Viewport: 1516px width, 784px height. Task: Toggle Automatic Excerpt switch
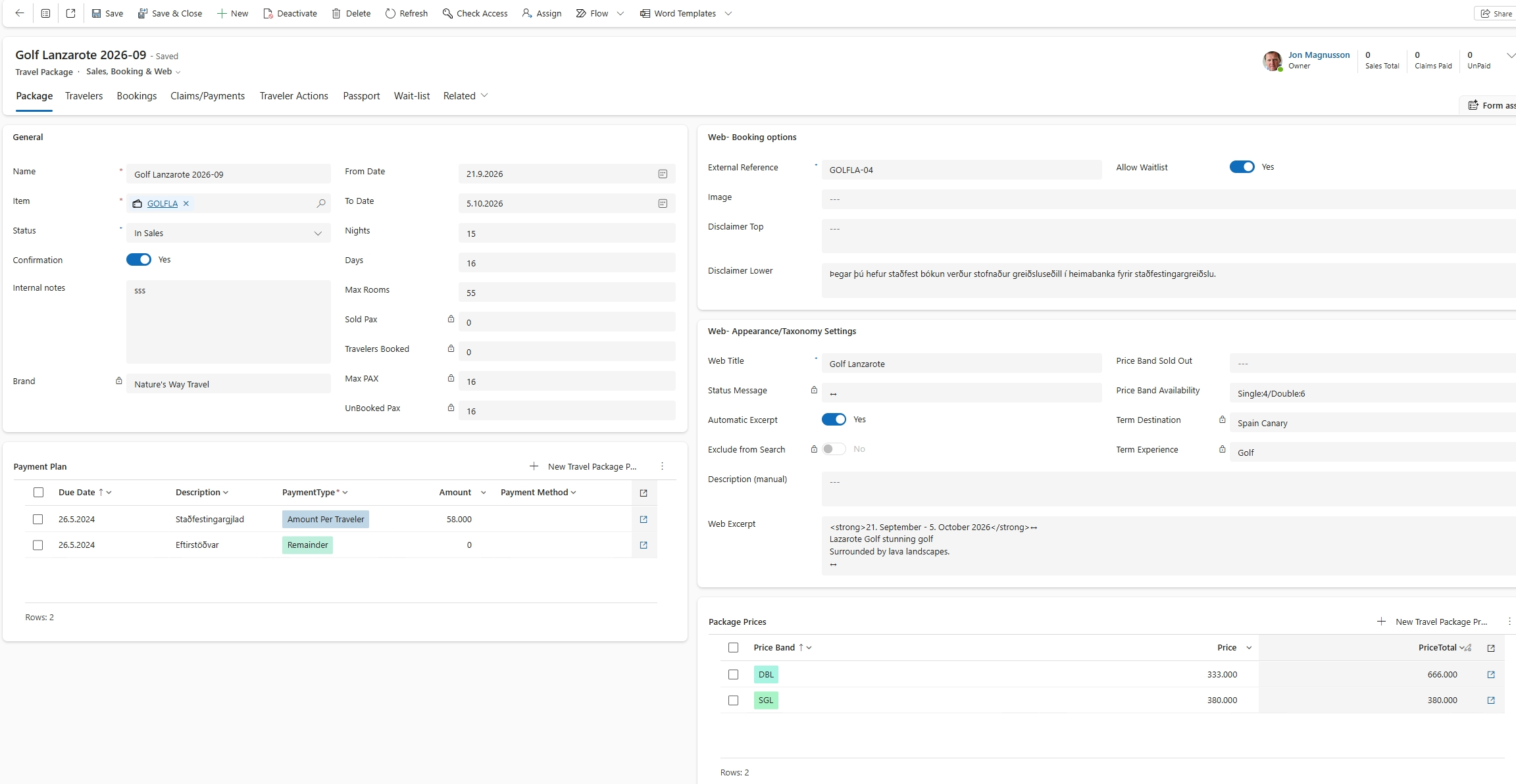click(834, 420)
